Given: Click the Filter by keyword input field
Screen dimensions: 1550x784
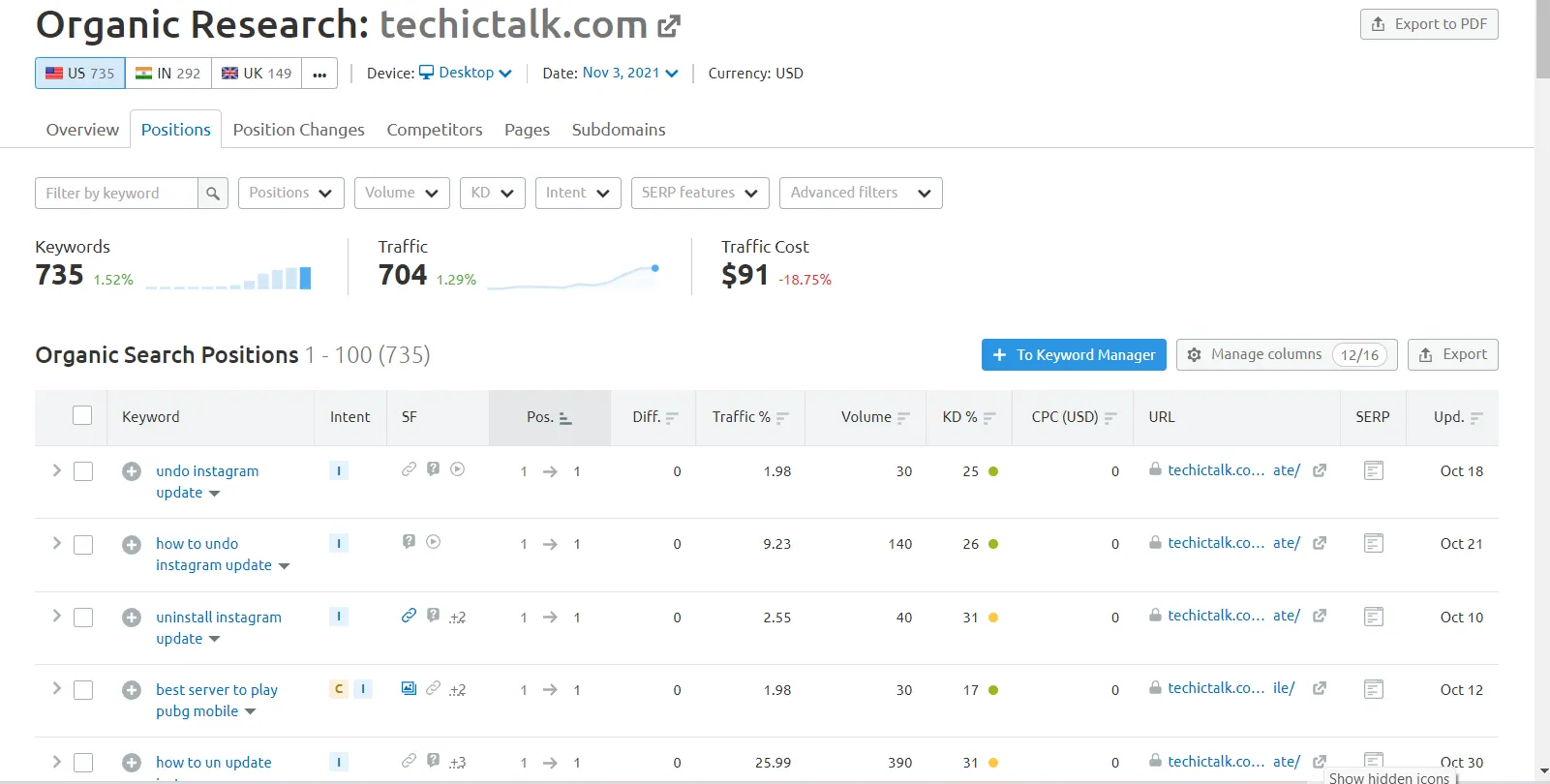Looking at the screenshot, I should click(116, 193).
